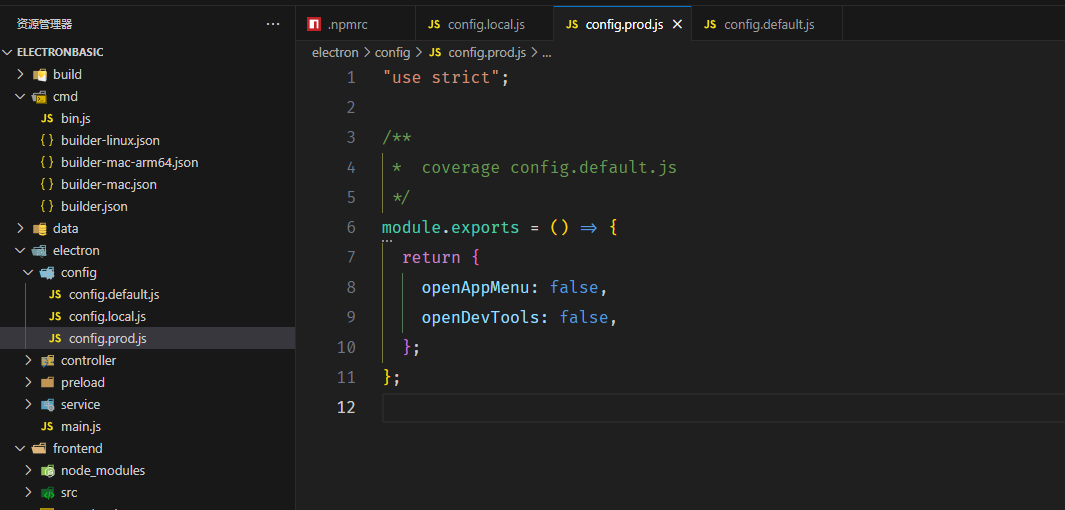1065x510 pixels.
Task: Open builder.json file
Action: (94, 206)
